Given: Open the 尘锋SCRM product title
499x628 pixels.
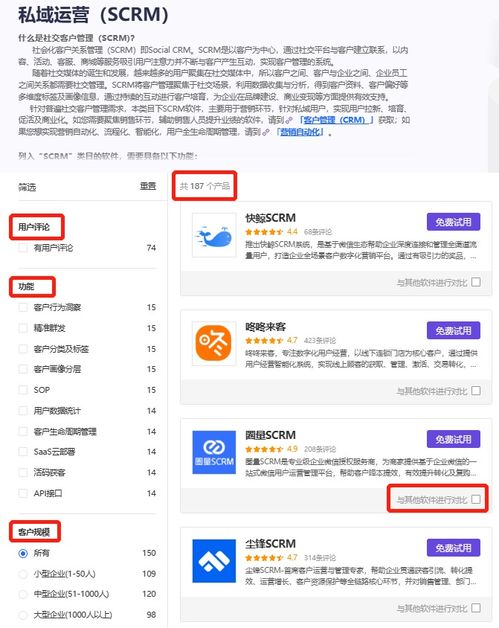Looking at the screenshot, I should coord(270,544).
